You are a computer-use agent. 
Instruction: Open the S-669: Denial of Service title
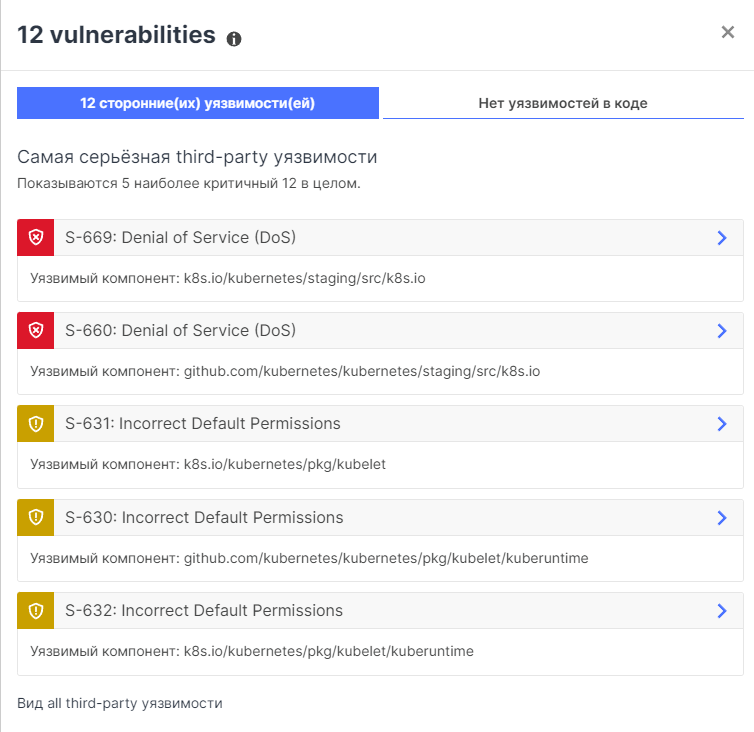tap(180, 238)
